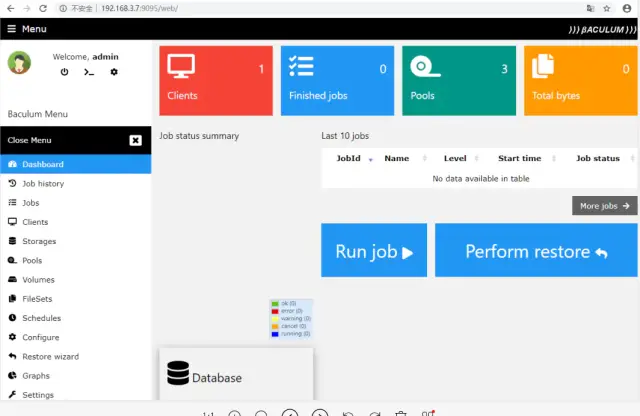
Task: Click the browser address bar URL
Action: pyautogui.click(x=139, y=8)
